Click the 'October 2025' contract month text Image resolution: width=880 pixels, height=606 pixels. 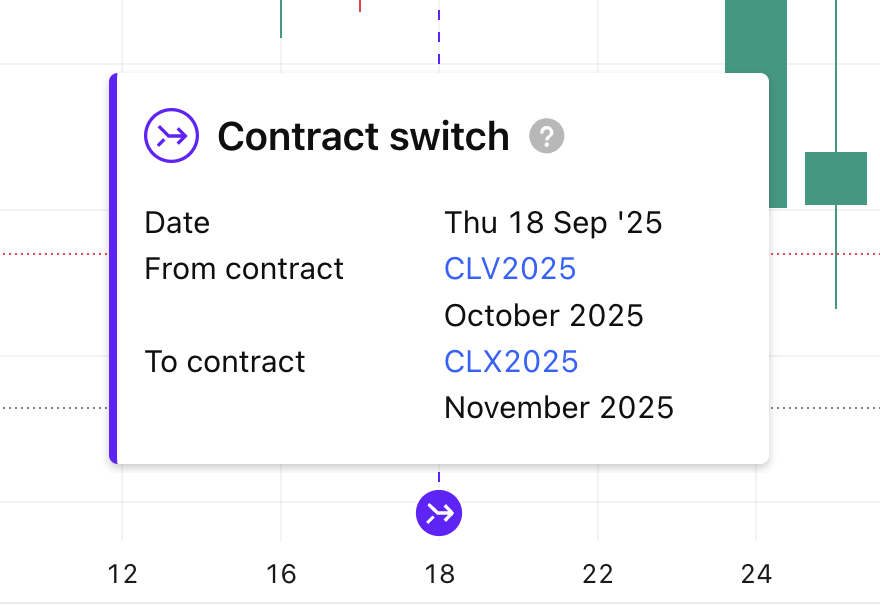click(544, 316)
